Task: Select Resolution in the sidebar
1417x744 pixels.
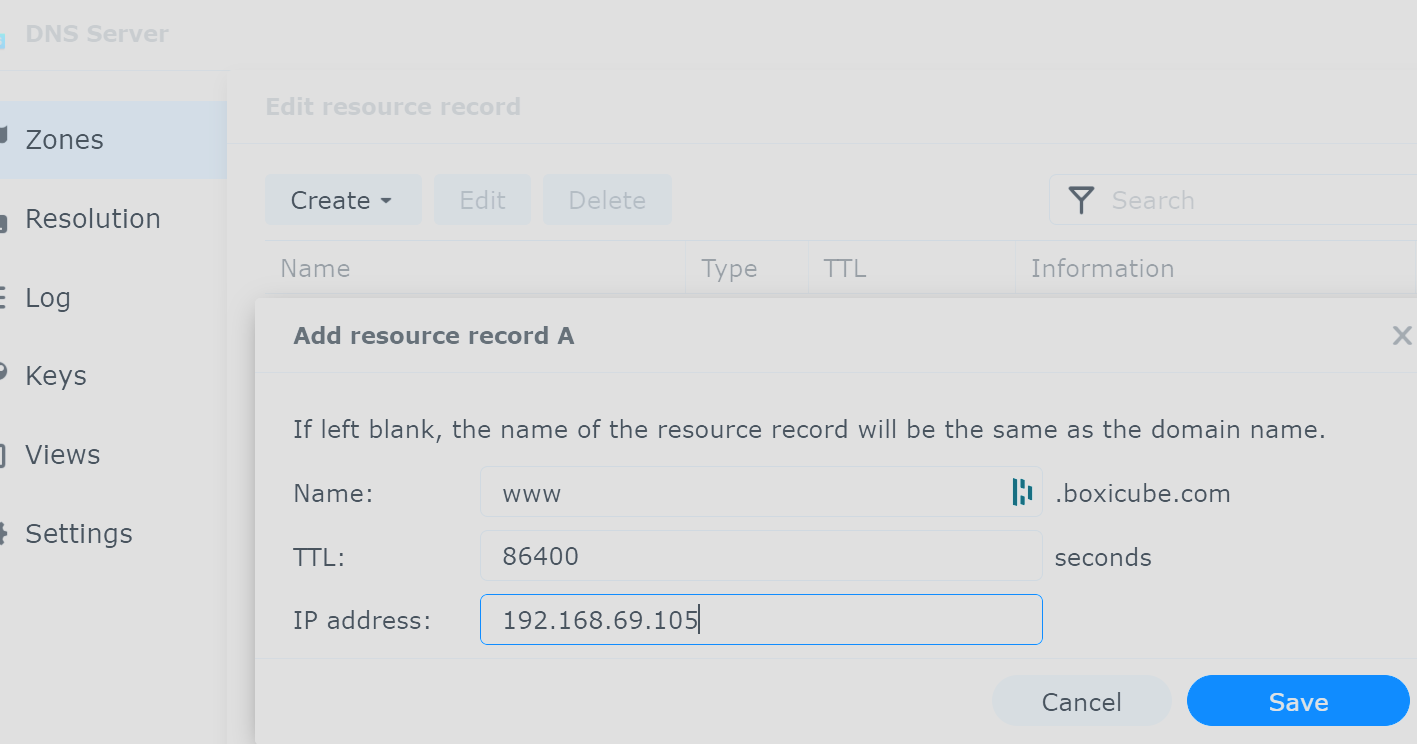Action: (93, 219)
